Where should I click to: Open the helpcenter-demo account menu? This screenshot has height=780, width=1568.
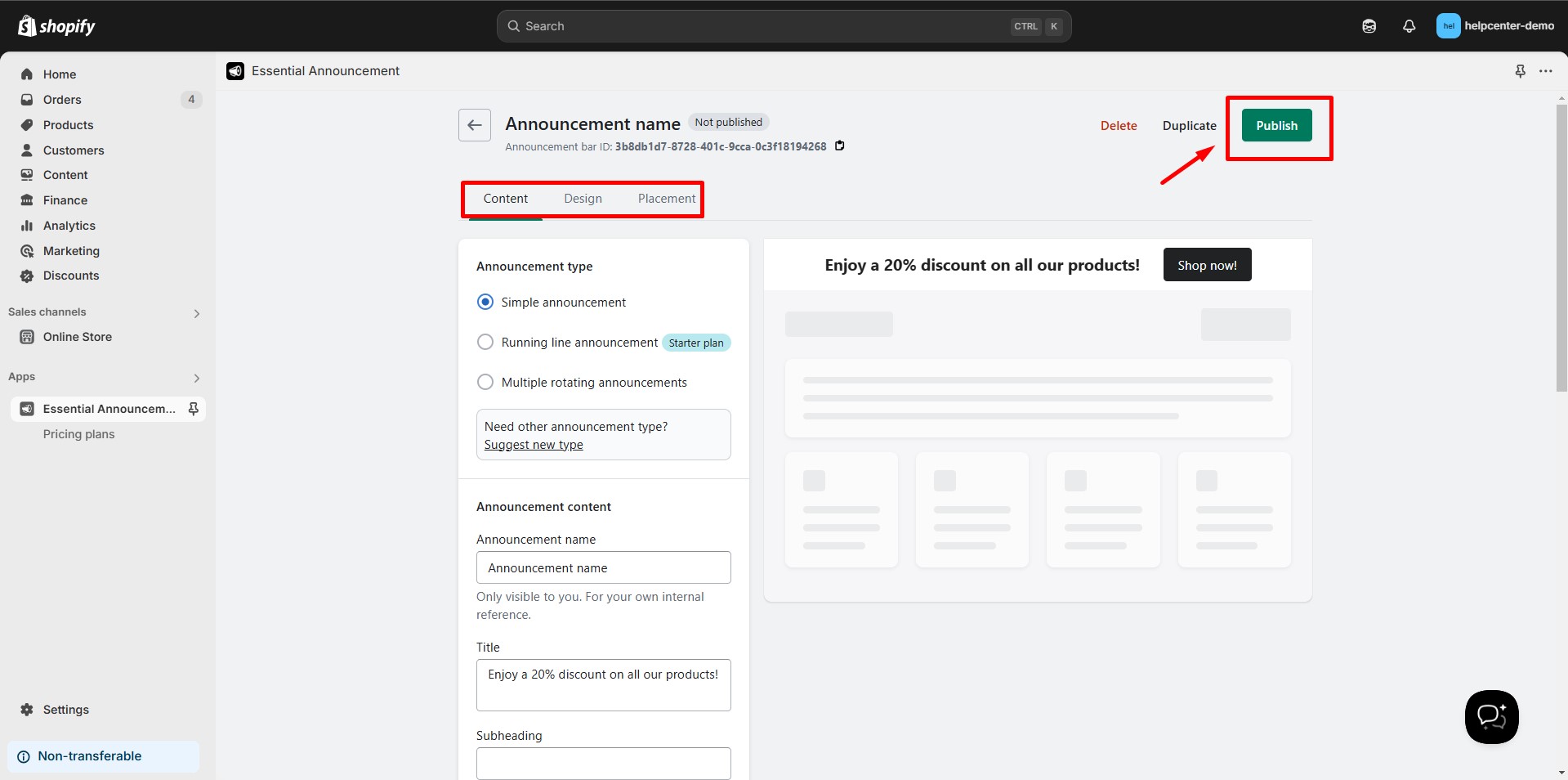(x=1494, y=26)
